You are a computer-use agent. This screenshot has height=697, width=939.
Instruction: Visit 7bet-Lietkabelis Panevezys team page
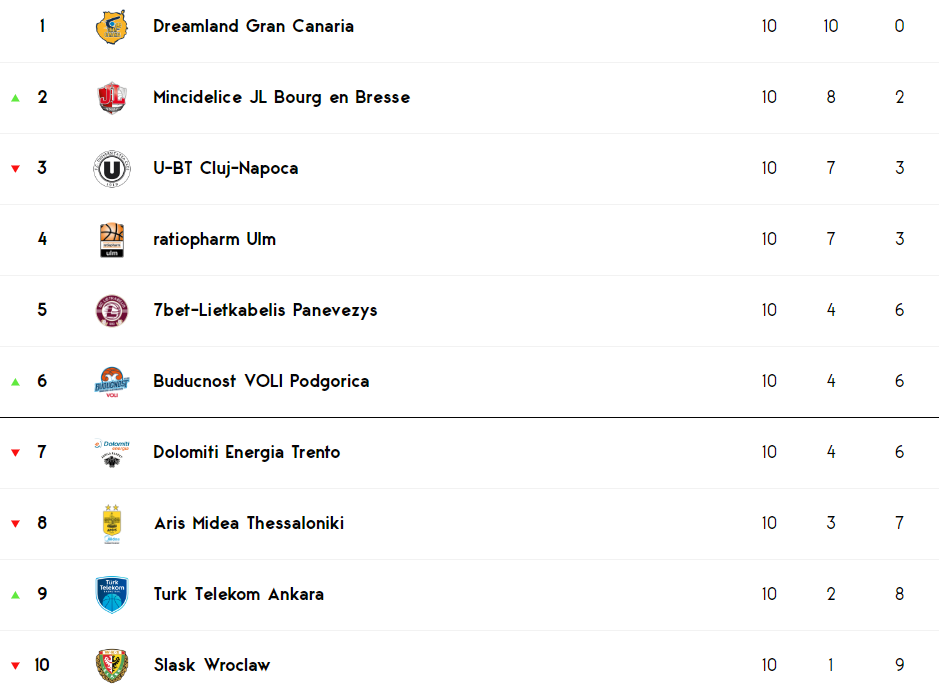[x=265, y=310]
